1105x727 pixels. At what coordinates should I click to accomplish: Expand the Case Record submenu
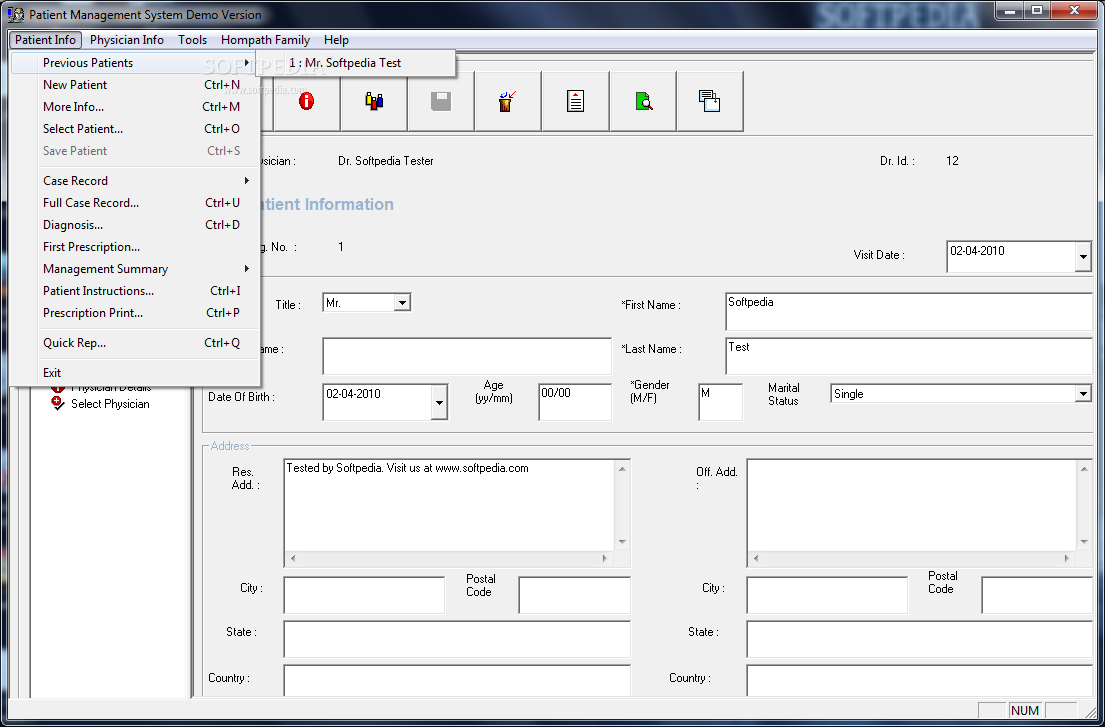(x=135, y=181)
